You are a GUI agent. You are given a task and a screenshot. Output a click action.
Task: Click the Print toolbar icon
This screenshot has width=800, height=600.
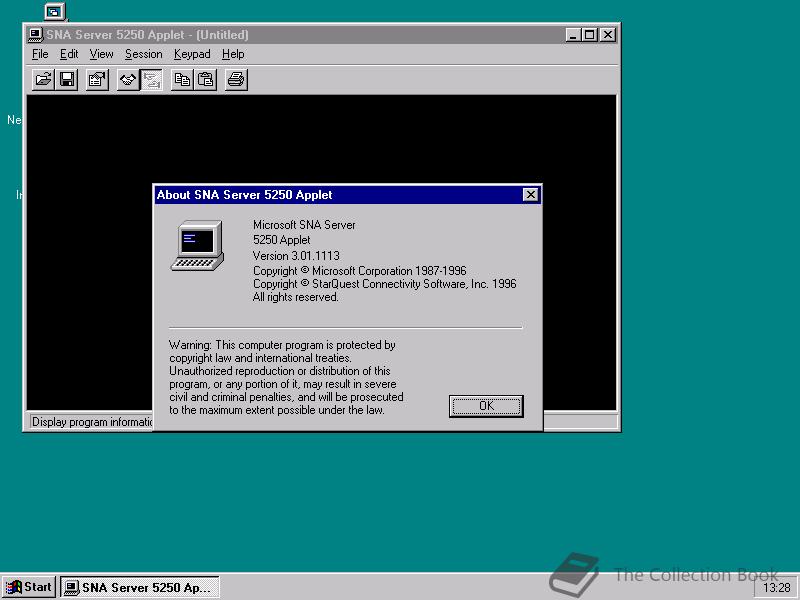(236, 80)
